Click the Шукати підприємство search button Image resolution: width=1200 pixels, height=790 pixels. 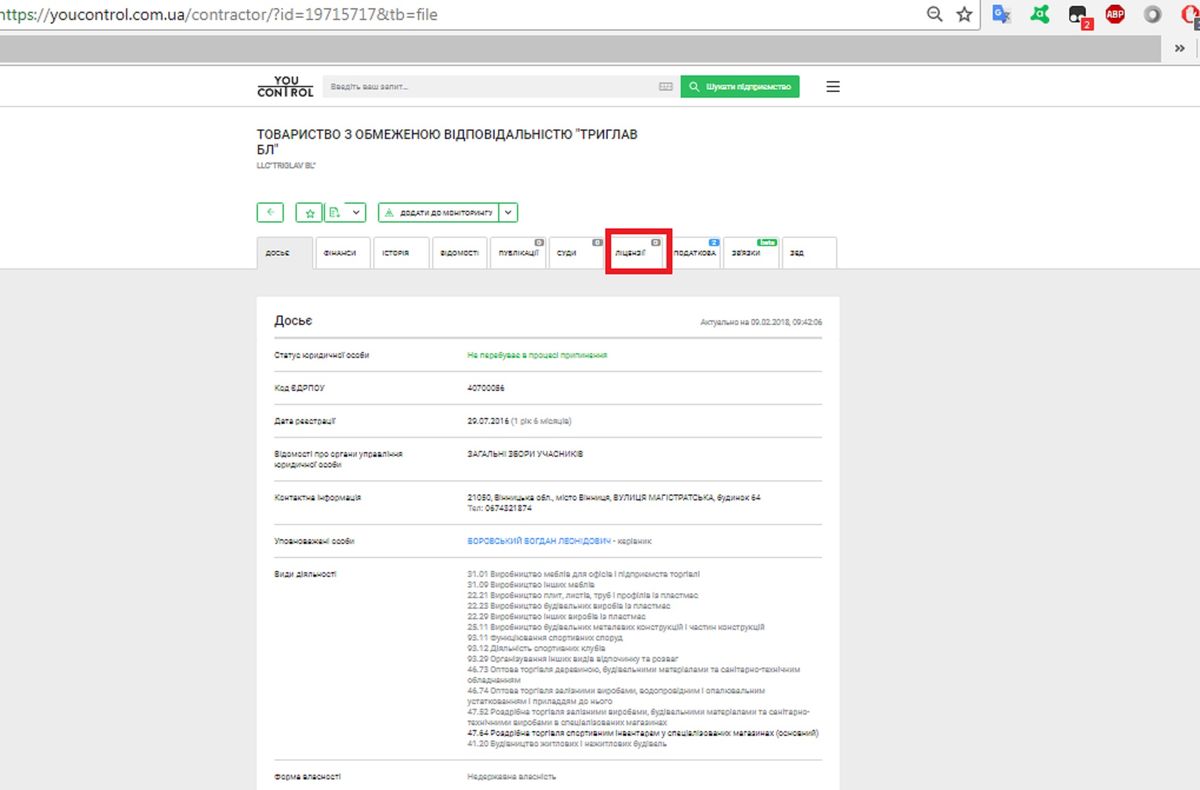pos(740,87)
